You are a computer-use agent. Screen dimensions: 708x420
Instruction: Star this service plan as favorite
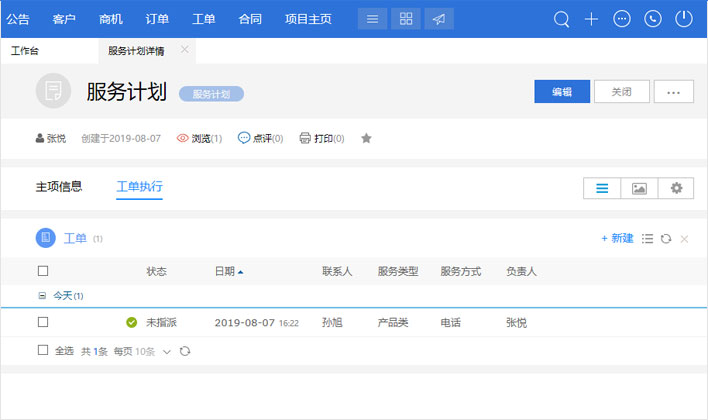pyautogui.click(x=366, y=138)
